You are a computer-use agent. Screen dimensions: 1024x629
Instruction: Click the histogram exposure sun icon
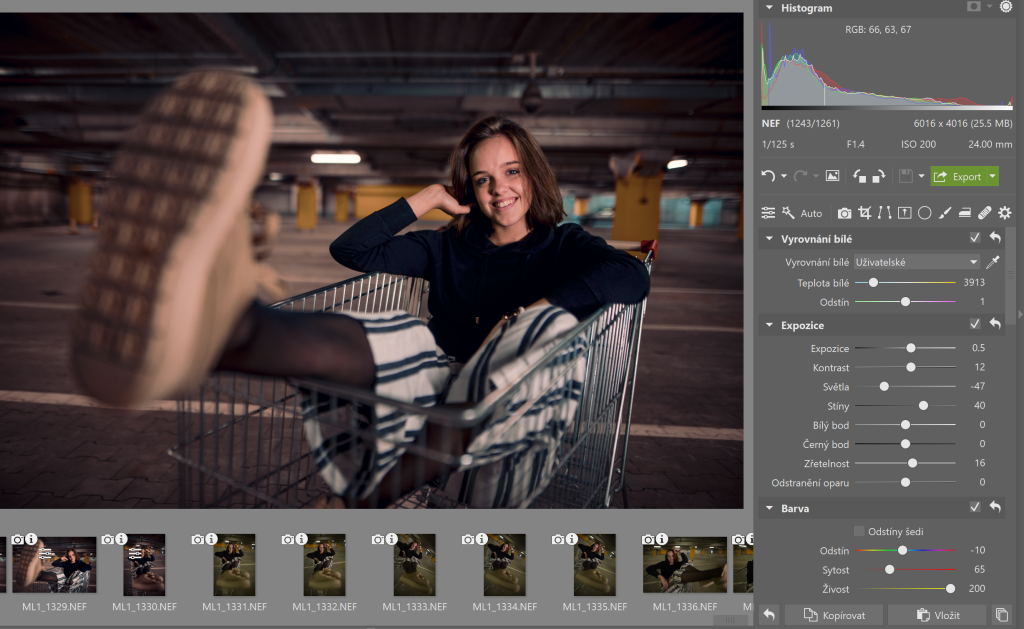tap(1006, 7)
